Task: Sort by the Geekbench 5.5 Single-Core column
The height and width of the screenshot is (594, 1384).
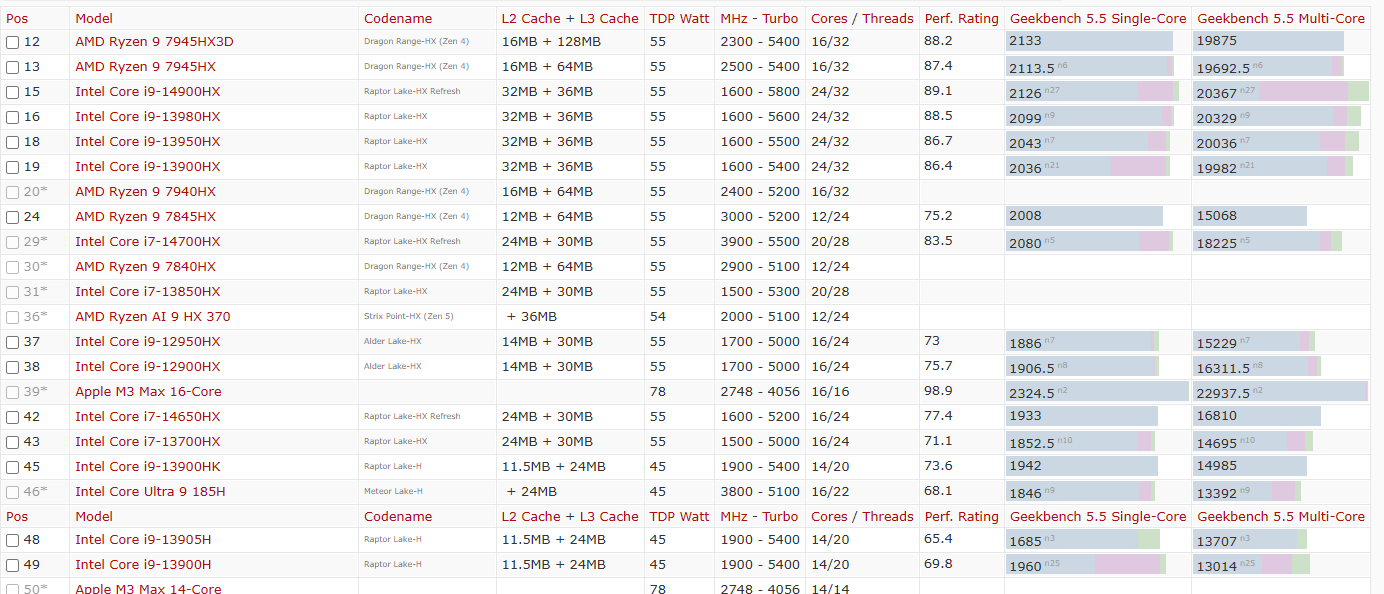Action: (x=1097, y=17)
